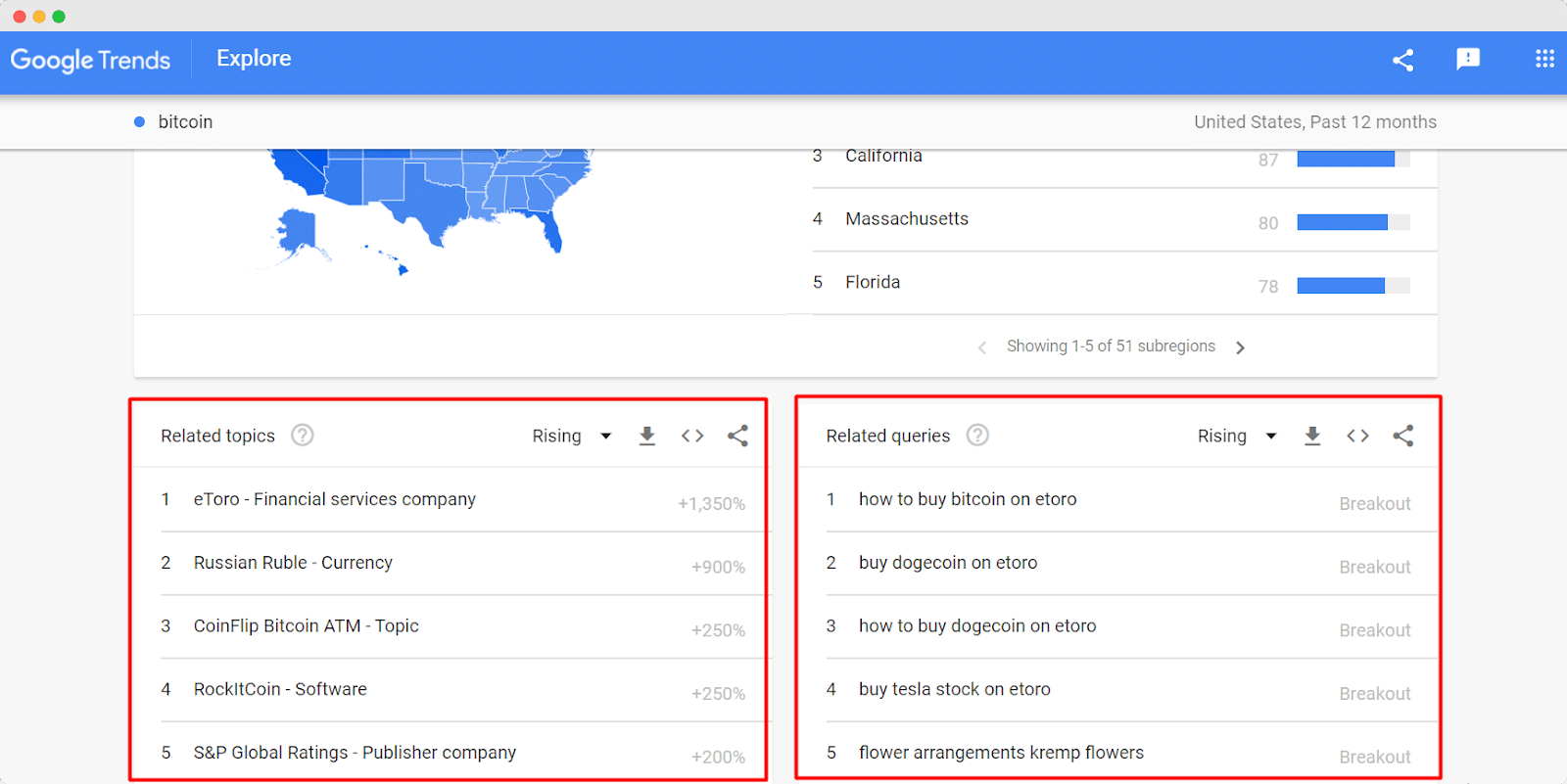Open embed code for Related queries

[x=1357, y=436]
